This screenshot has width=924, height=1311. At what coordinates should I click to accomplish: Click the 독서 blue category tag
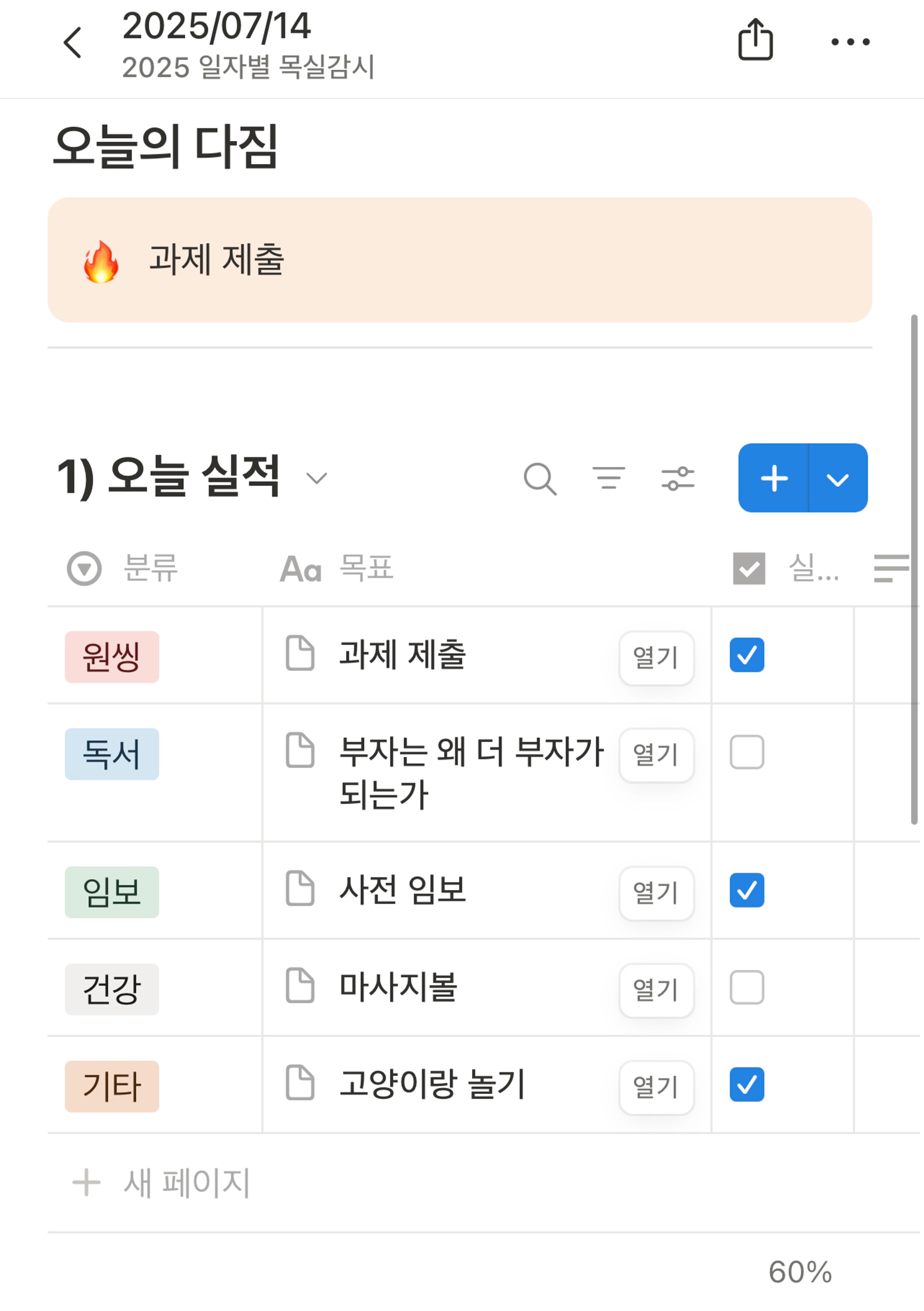pyautogui.click(x=111, y=754)
